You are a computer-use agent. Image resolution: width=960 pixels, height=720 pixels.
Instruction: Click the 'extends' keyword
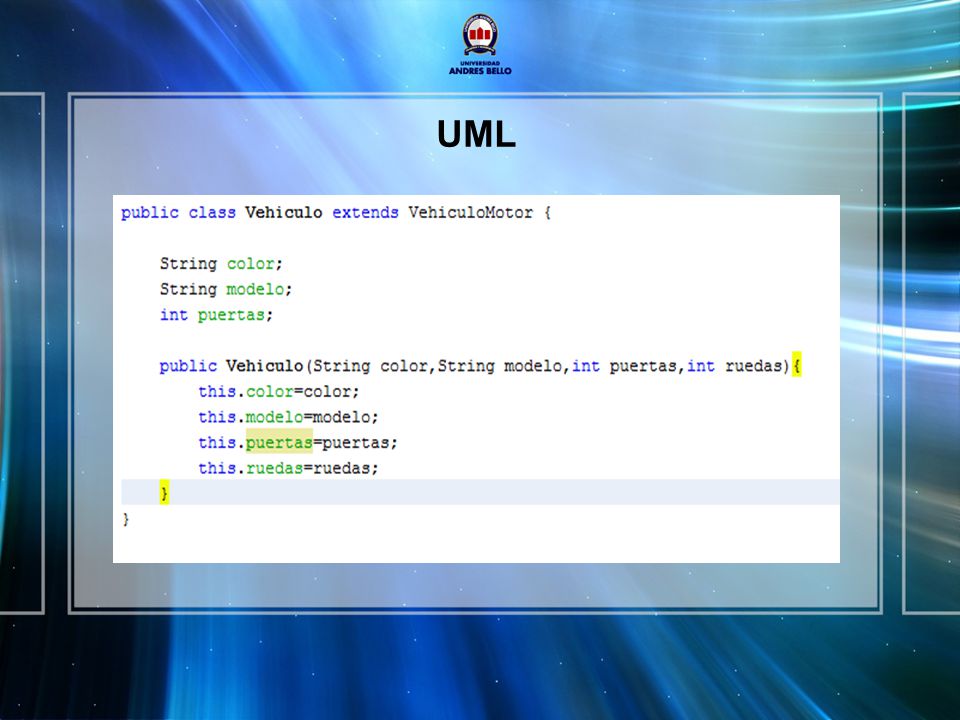point(365,213)
